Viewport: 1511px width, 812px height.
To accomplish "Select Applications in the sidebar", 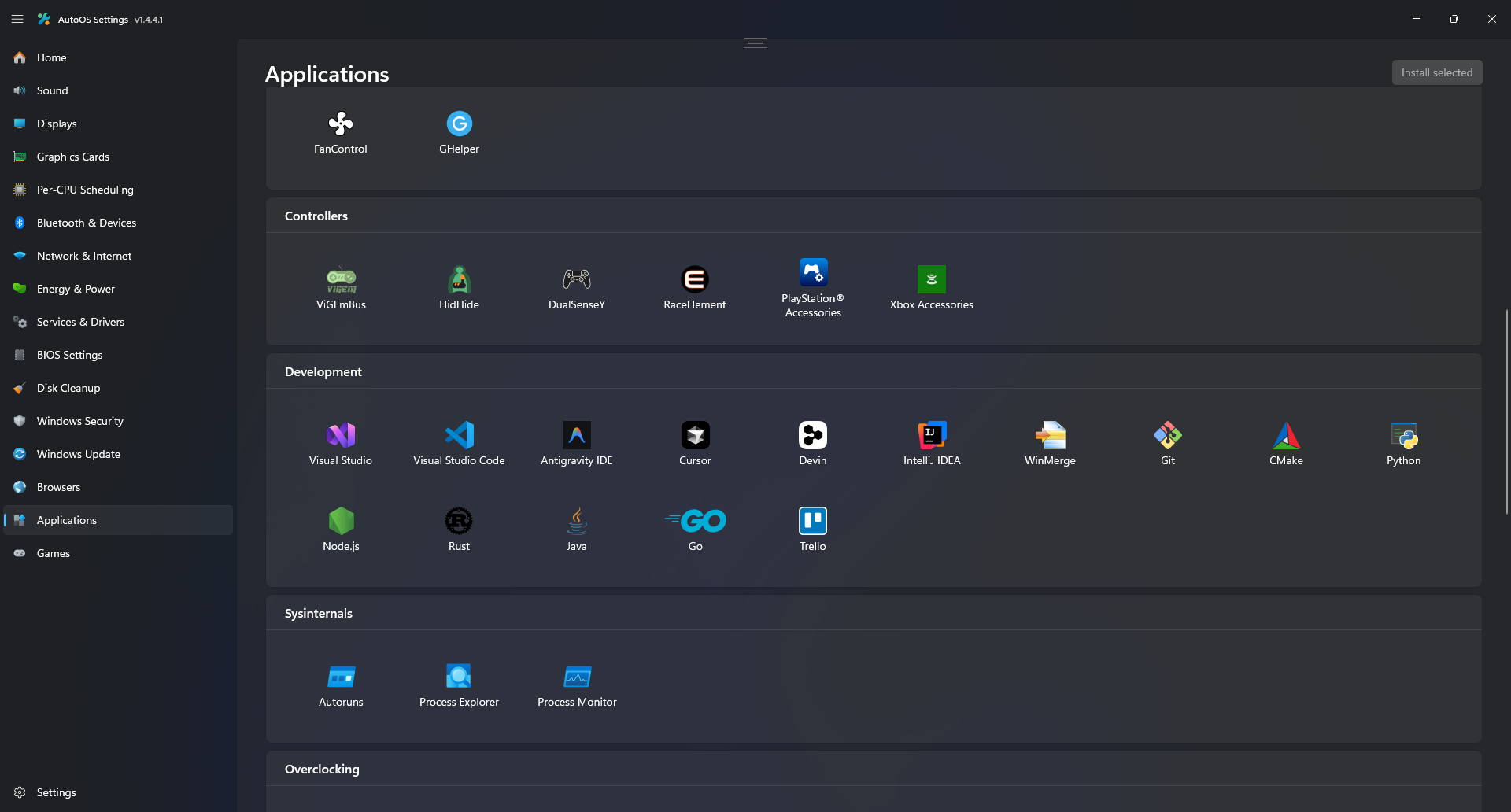I will tap(118, 520).
